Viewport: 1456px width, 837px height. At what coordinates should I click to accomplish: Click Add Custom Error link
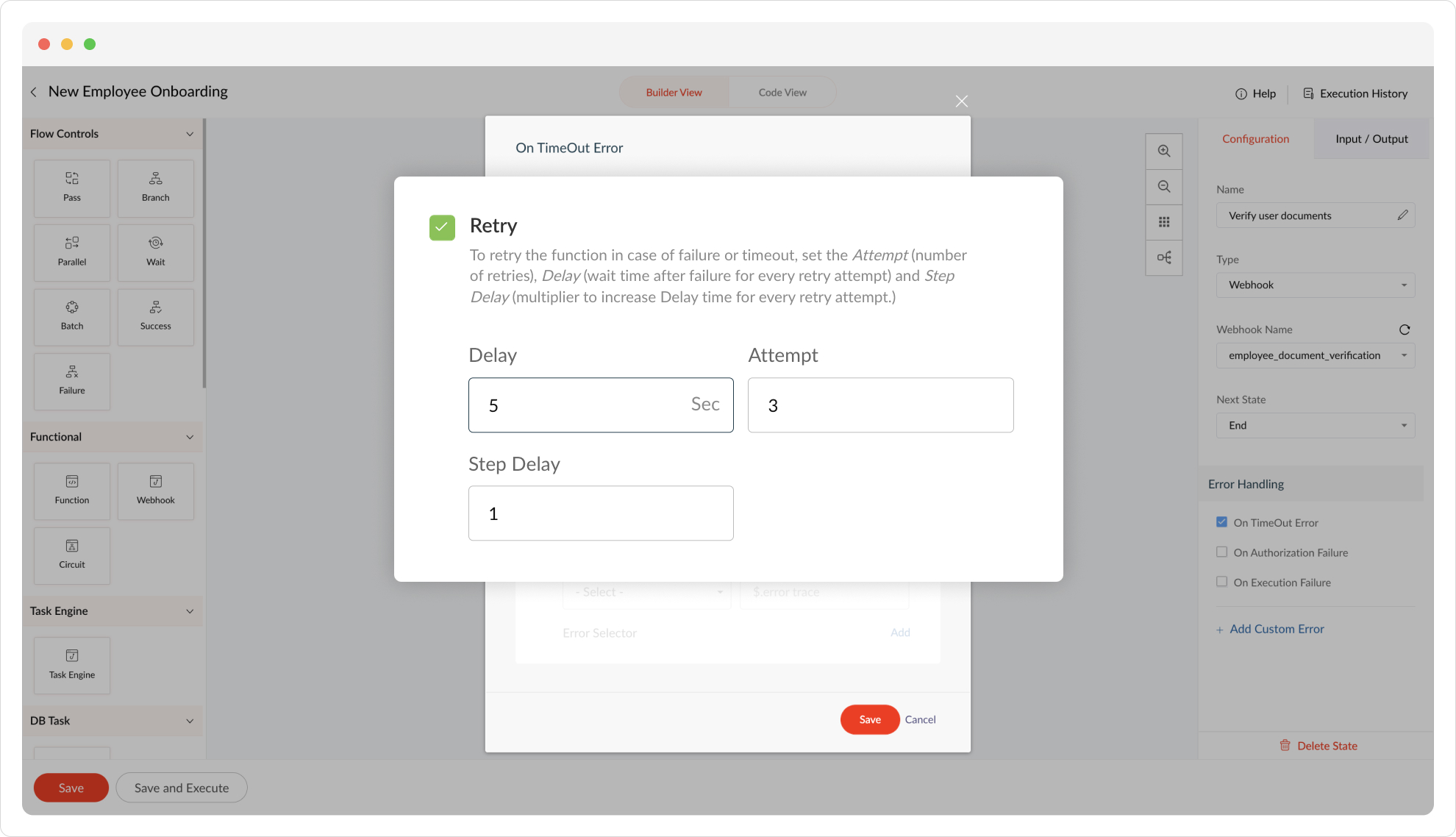point(1276,629)
